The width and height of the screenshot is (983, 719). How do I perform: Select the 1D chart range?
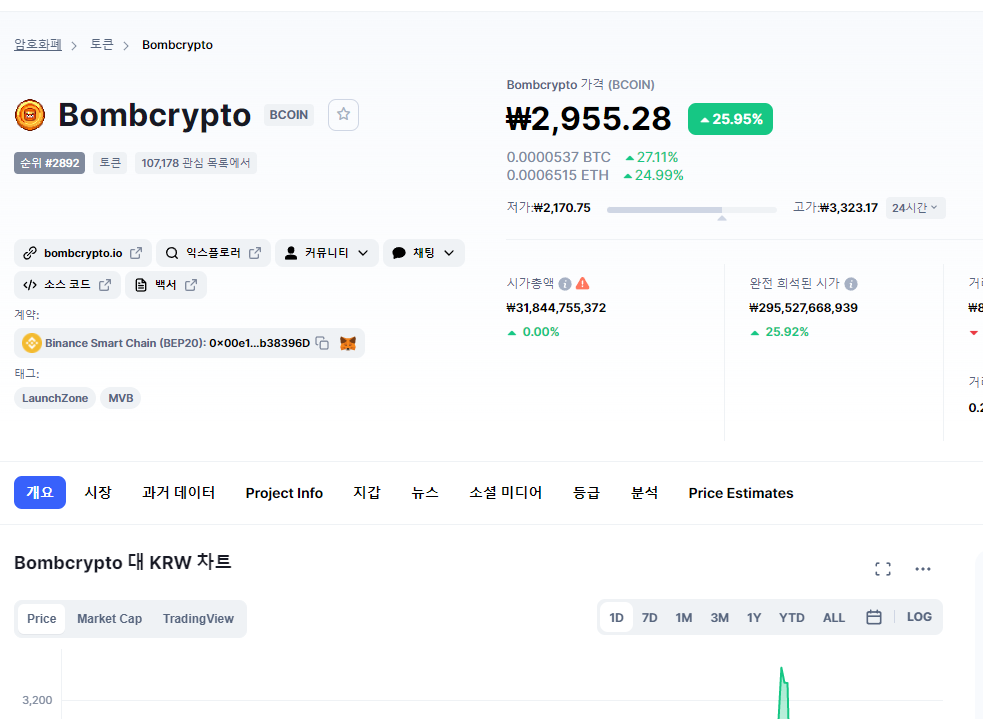point(616,617)
